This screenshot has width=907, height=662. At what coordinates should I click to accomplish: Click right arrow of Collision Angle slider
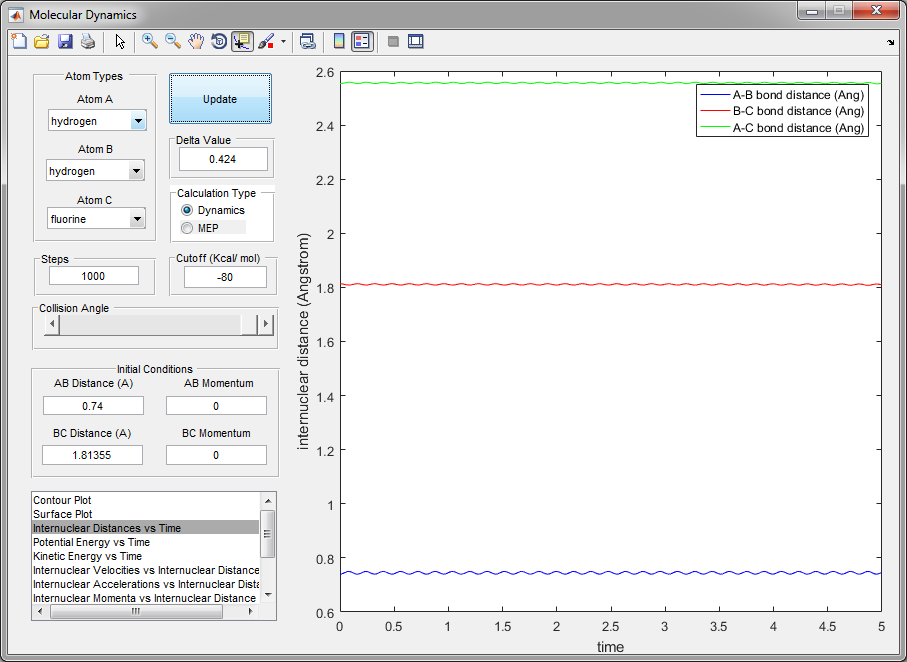pyautogui.click(x=265, y=324)
